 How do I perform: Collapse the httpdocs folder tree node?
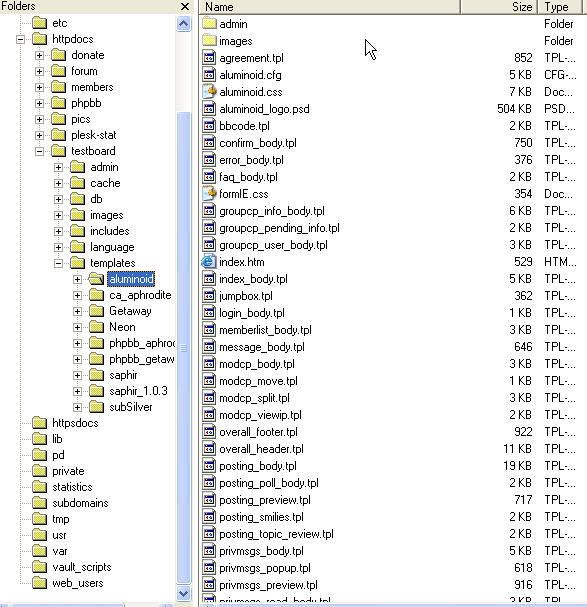[21, 39]
